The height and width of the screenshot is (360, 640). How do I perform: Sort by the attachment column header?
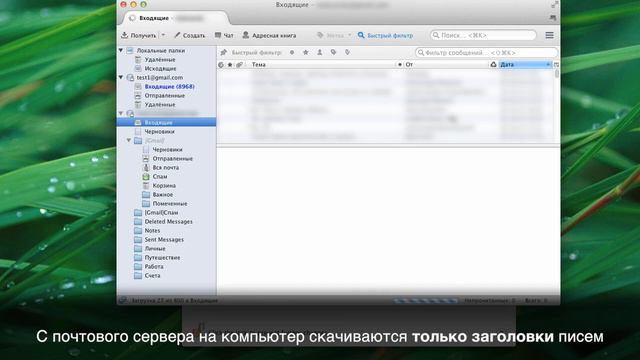point(240,64)
